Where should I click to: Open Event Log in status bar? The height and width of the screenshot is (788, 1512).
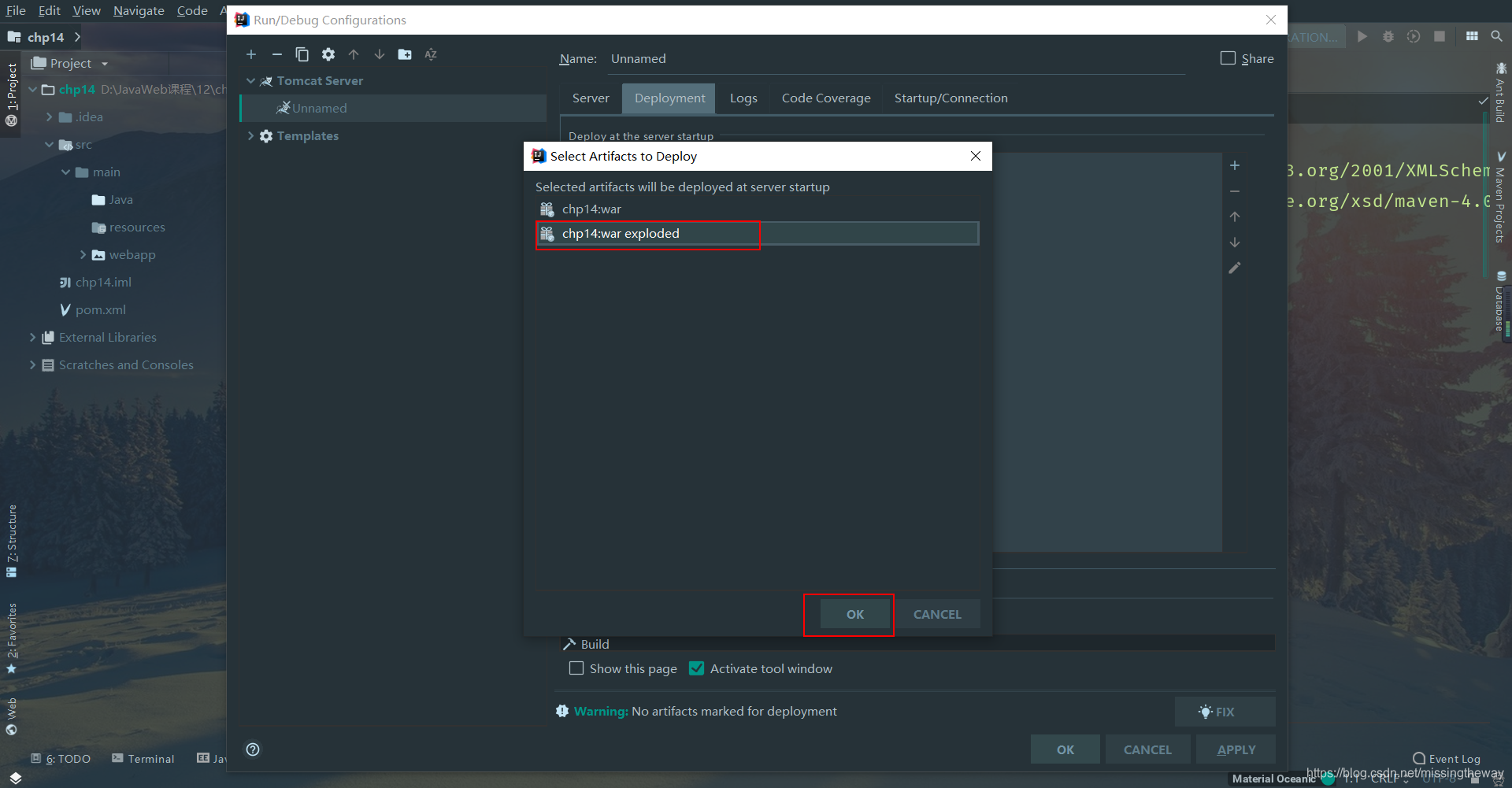click(x=1447, y=759)
